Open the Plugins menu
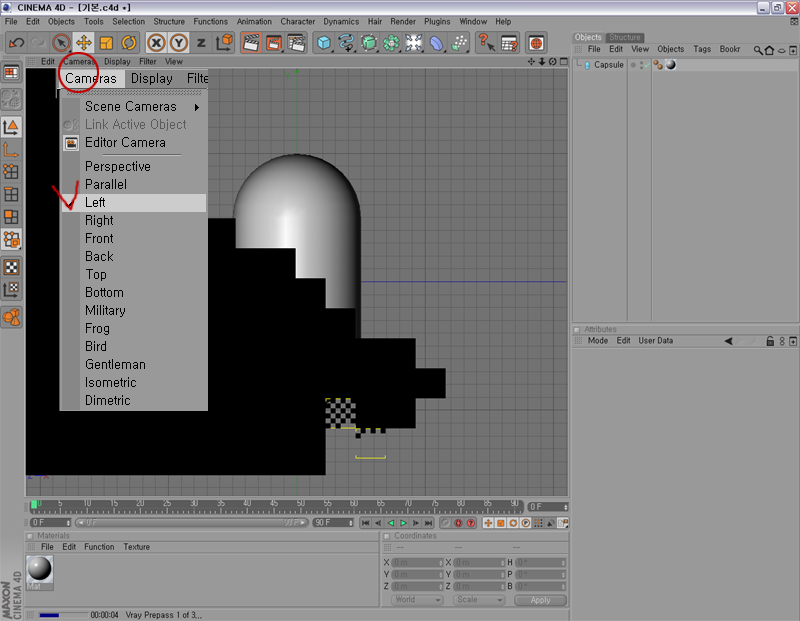Image resolution: width=800 pixels, height=621 pixels. [x=437, y=21]
